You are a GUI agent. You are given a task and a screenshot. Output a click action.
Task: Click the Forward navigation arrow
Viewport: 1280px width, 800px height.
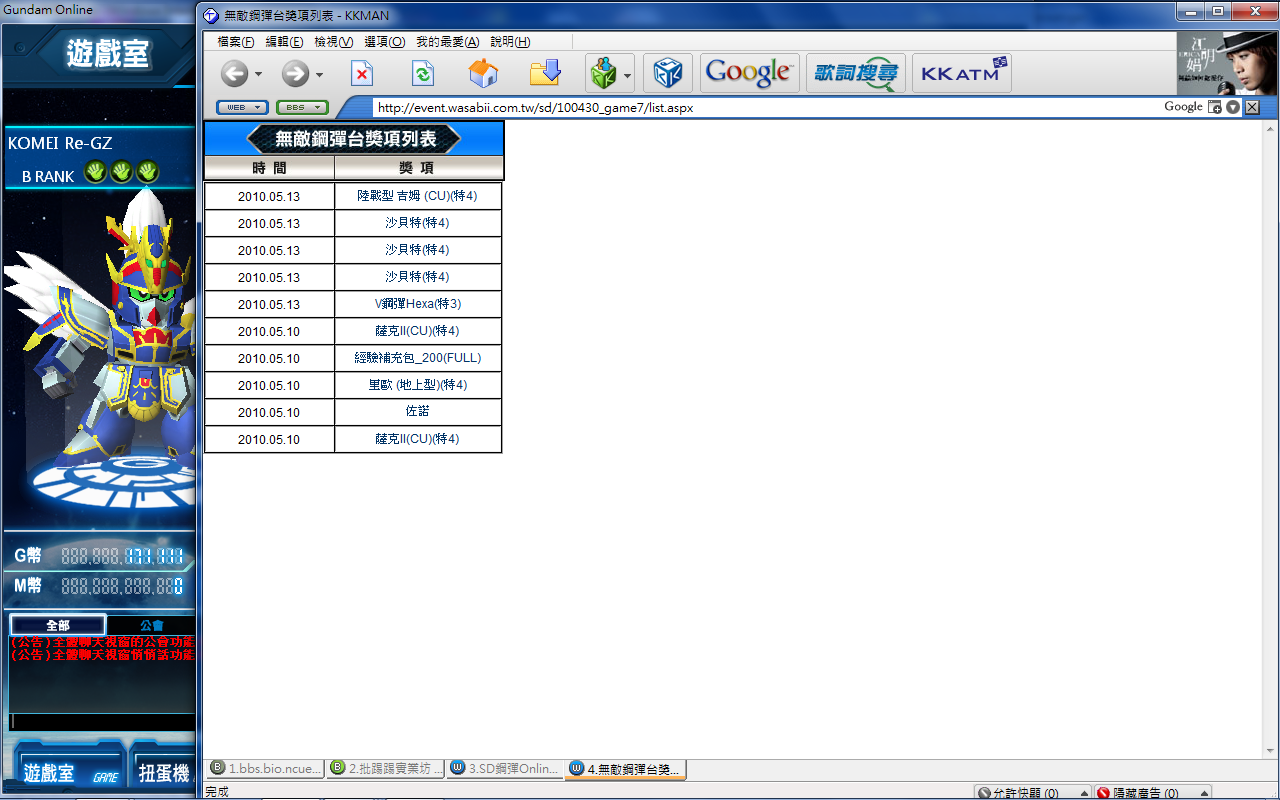pyautogui.click(x=295, y=74)
